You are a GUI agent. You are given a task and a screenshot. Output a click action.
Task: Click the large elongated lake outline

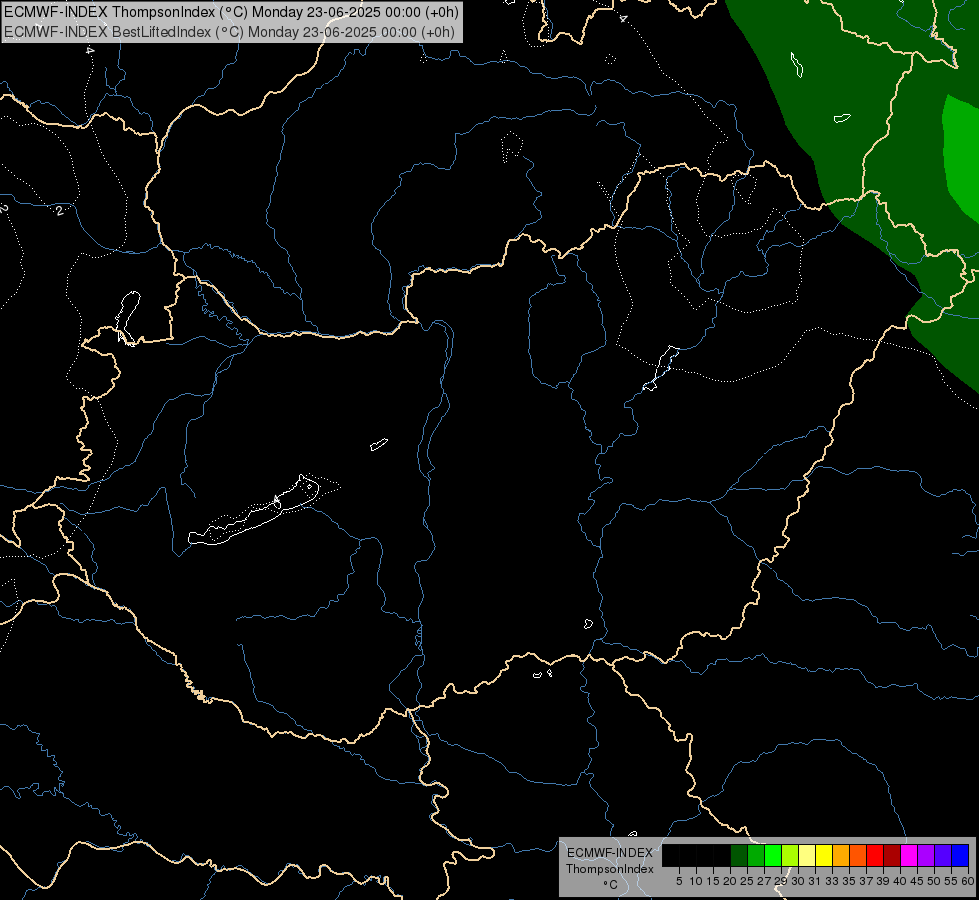coord(254,510)
